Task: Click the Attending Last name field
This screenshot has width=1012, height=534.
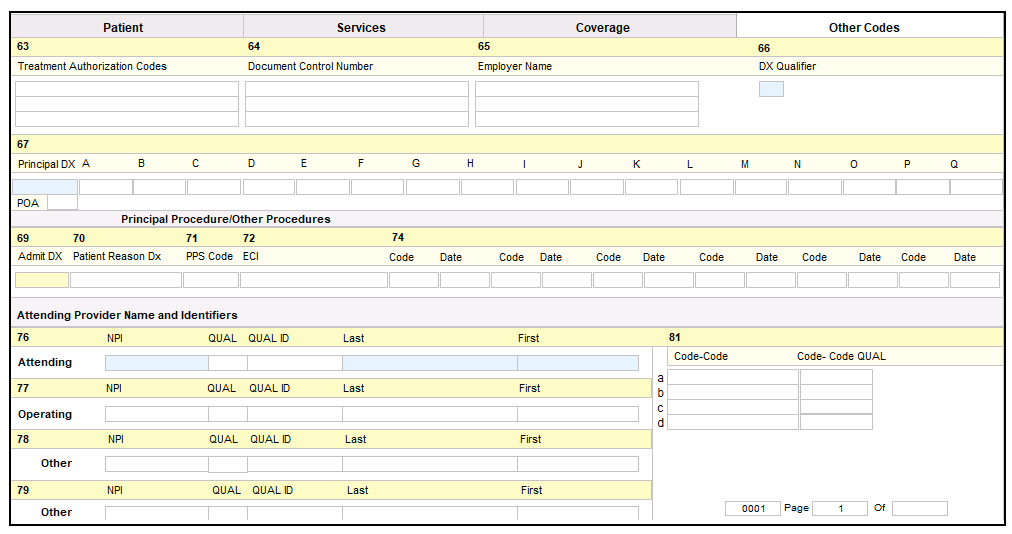Action: (429, 363)
